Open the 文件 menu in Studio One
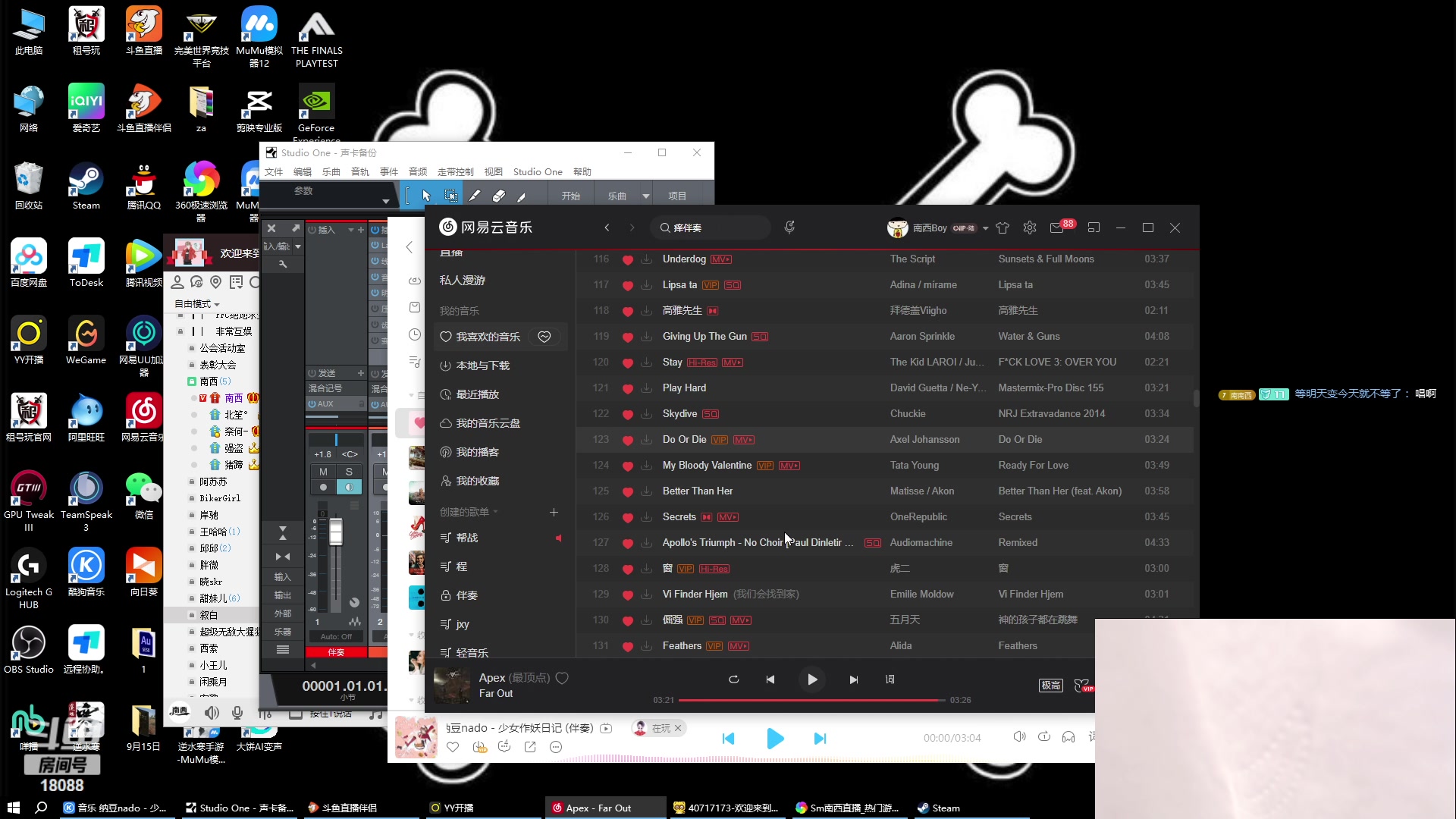Image resolution: width=1456 pixels, height=819 pixels. pos(274,172)
